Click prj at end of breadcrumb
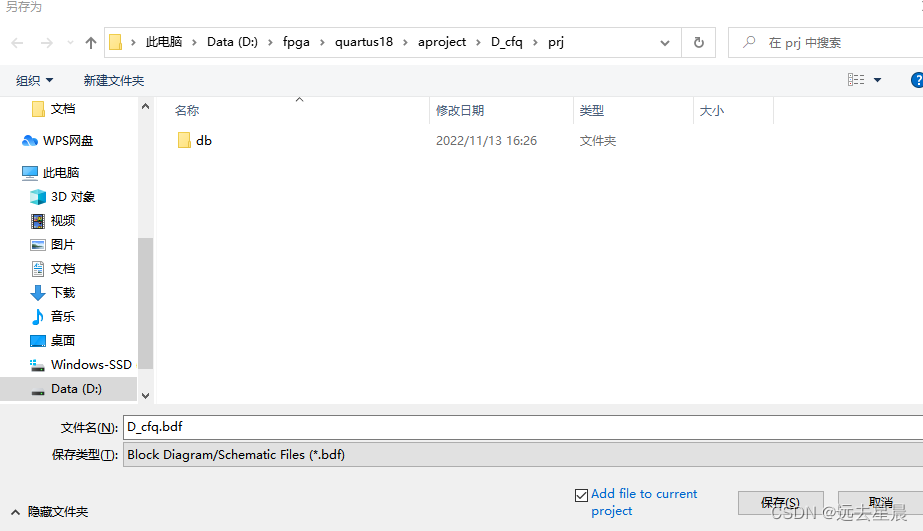Viewport: 923px width, 531px height. (x=556, y=42)
